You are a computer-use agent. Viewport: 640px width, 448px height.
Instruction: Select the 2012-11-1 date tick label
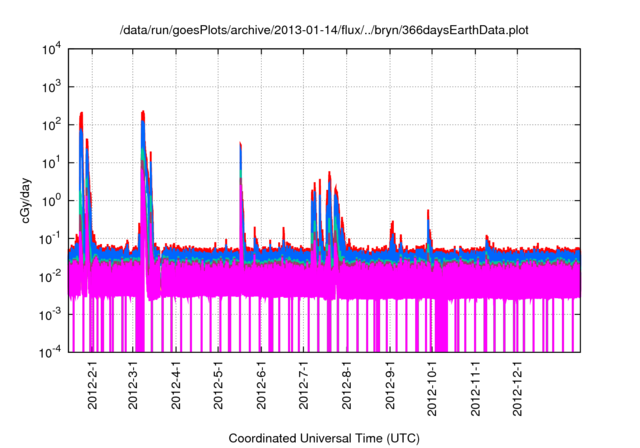pos(474,391)
